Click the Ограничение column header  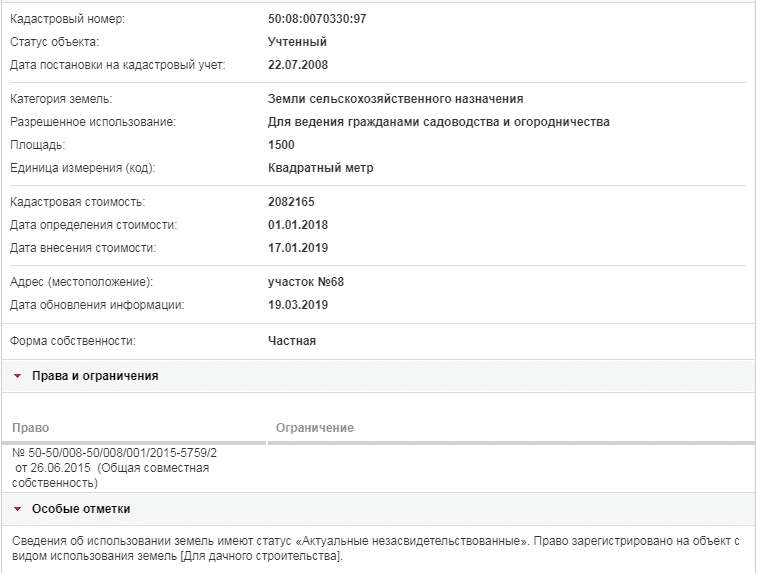point(315,428)
